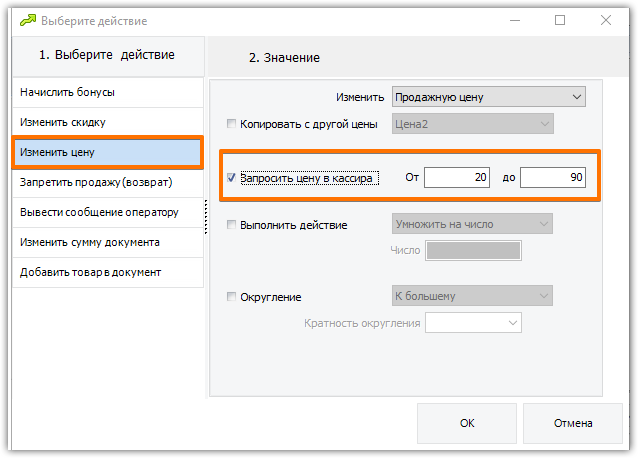Viewport: 638px width, 458px height.
Task: Select 'Начислить бонусы' action
Action: coord(108,92)
